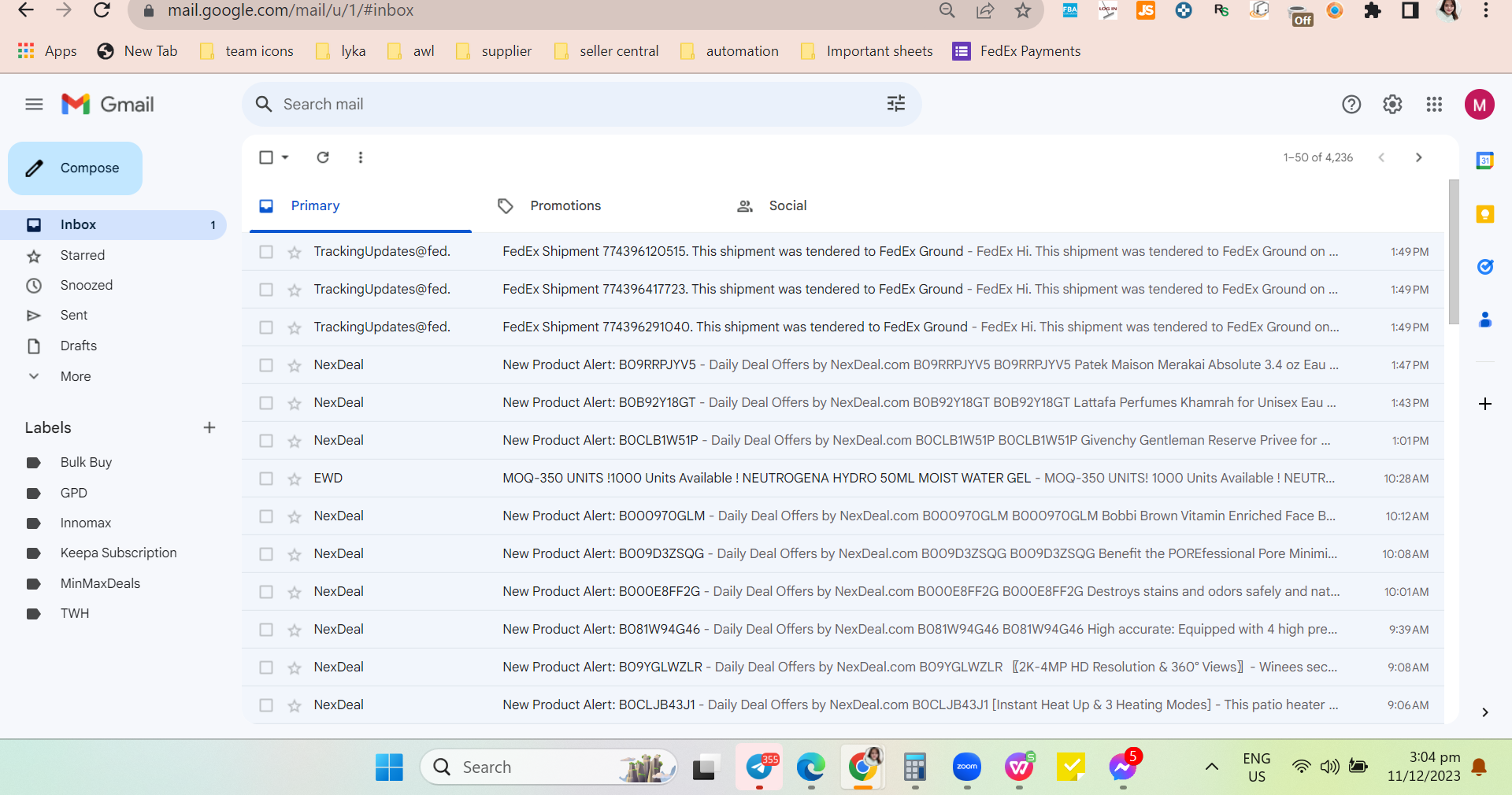
Task: Open Messenger taskbar icon
Action: click(x=1123, y=767)
